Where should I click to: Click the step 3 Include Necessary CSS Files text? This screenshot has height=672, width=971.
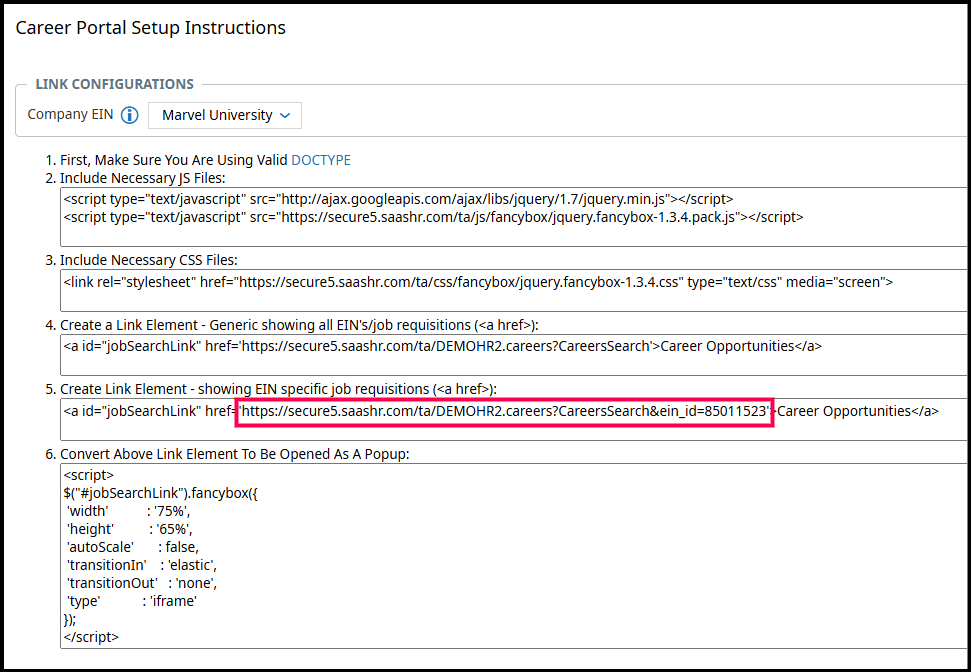149,260
